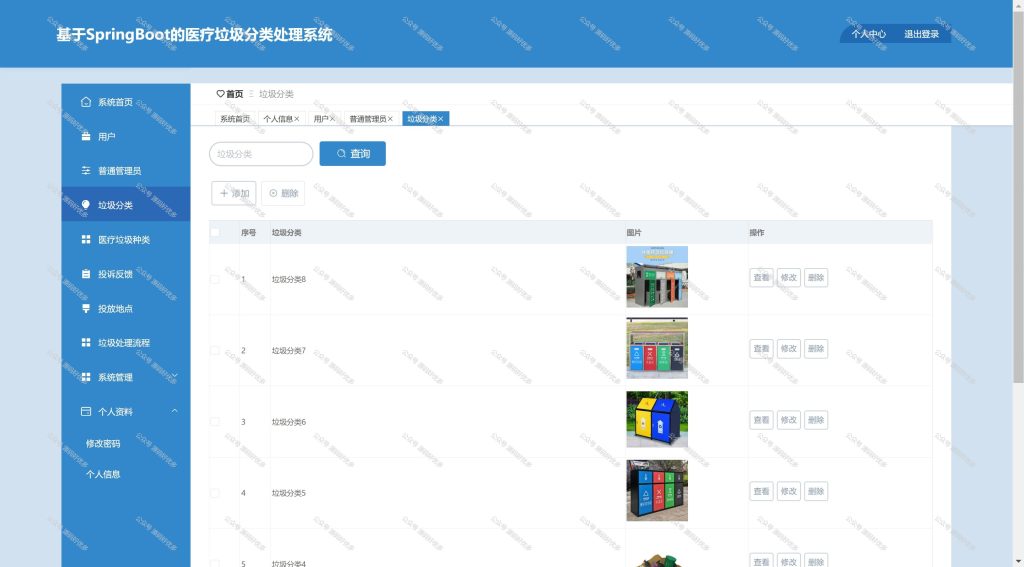Image resolution: width=1024 pixels, height=567 pixels.
Task: Click the 用户 sidebar icon
Action: pyautogui.click(x=86, y=136)
